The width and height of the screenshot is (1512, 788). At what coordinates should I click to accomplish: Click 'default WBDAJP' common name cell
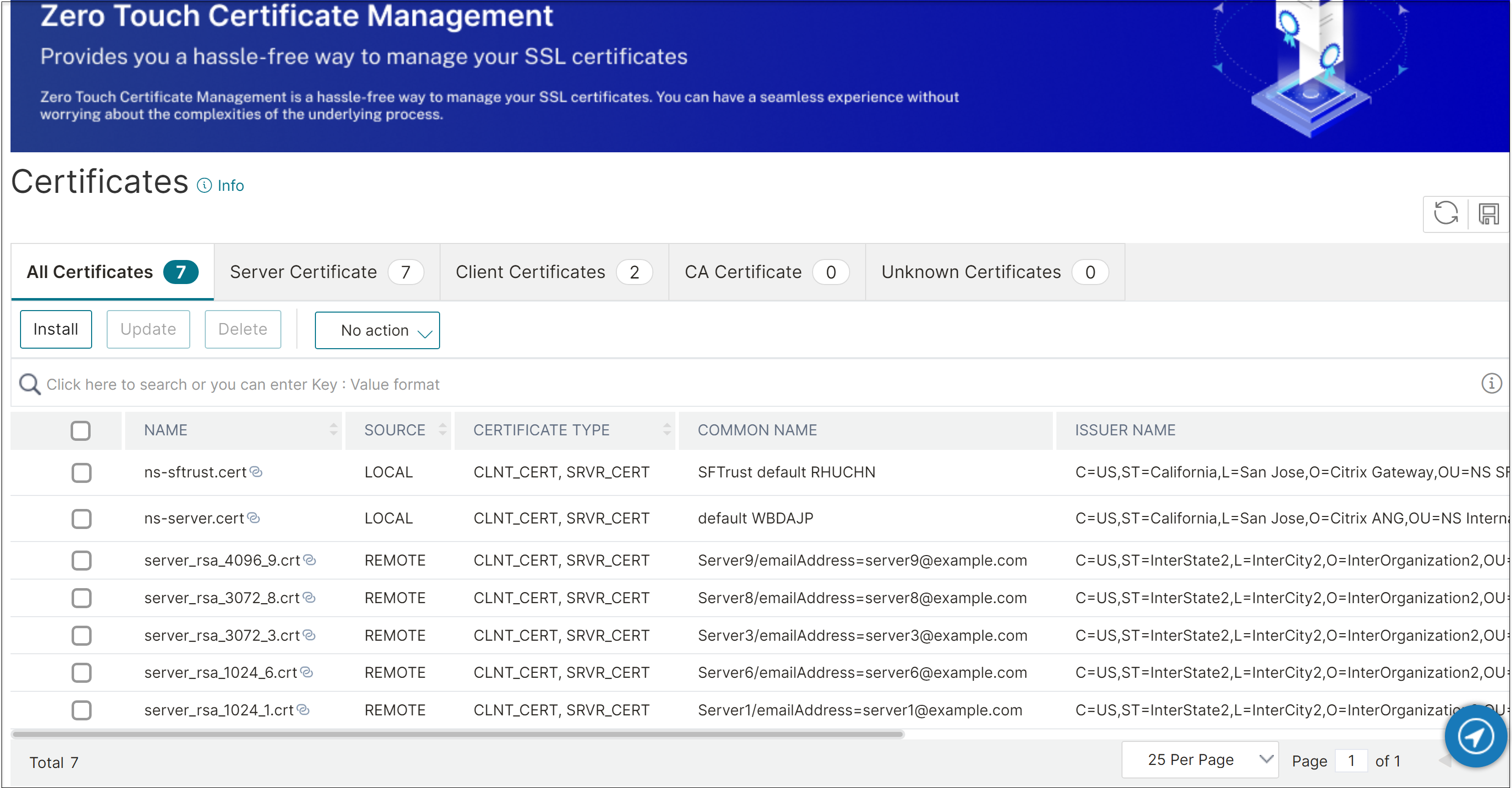pos(755,518)
